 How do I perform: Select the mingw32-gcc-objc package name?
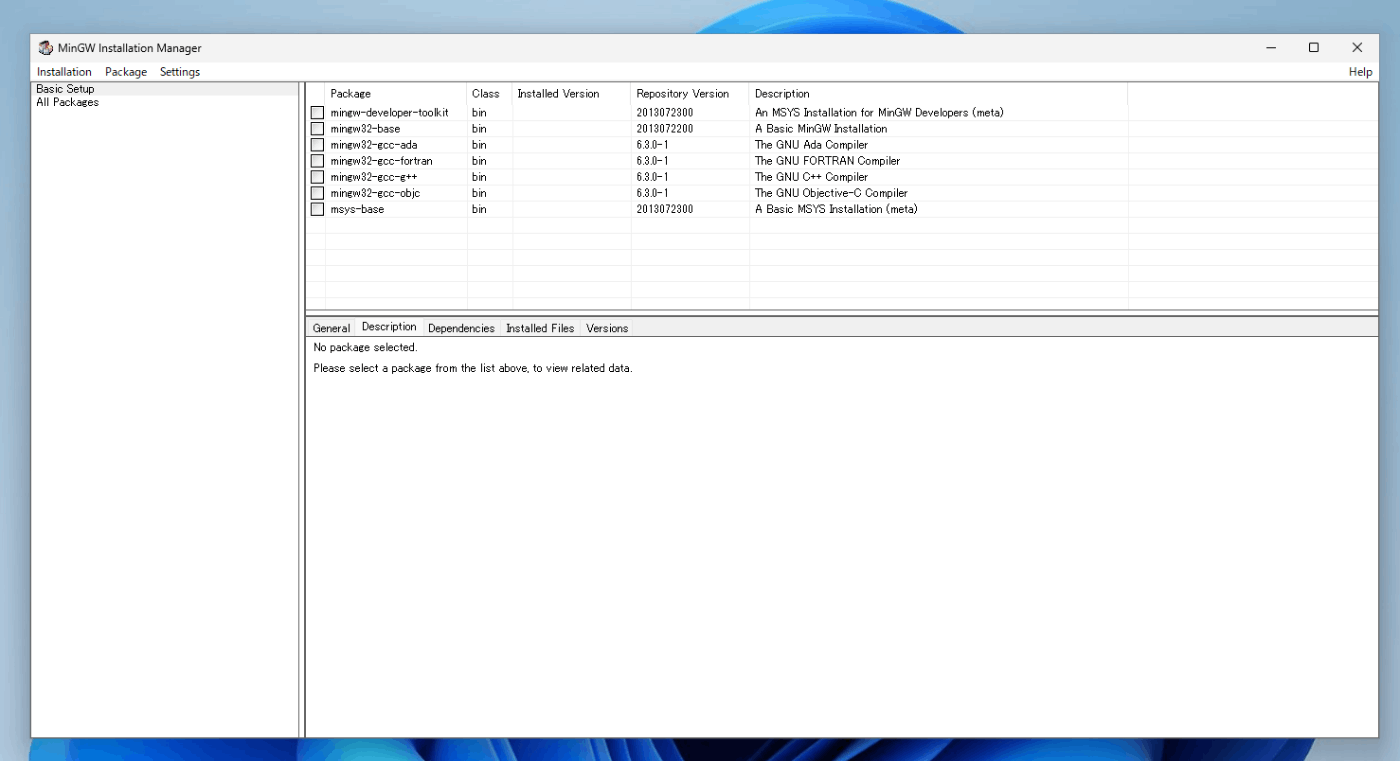tap(375, 193)
